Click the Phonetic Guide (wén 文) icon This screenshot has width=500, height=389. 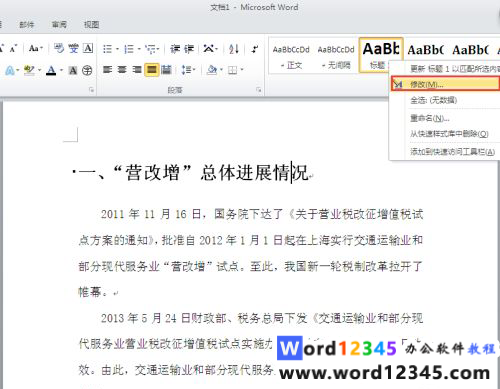click(x=73, y=49)
